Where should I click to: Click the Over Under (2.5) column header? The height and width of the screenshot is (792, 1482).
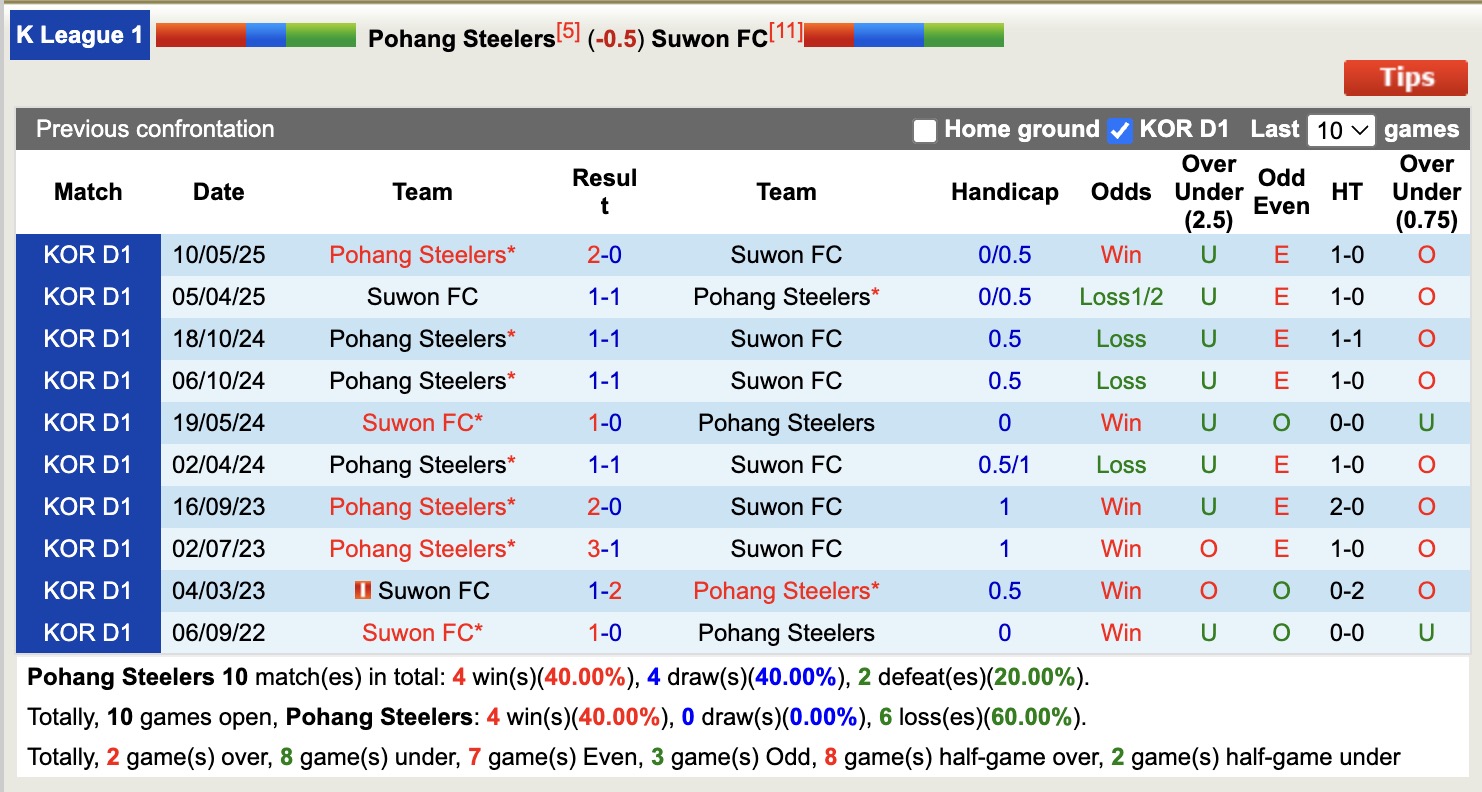[1208, 192]
